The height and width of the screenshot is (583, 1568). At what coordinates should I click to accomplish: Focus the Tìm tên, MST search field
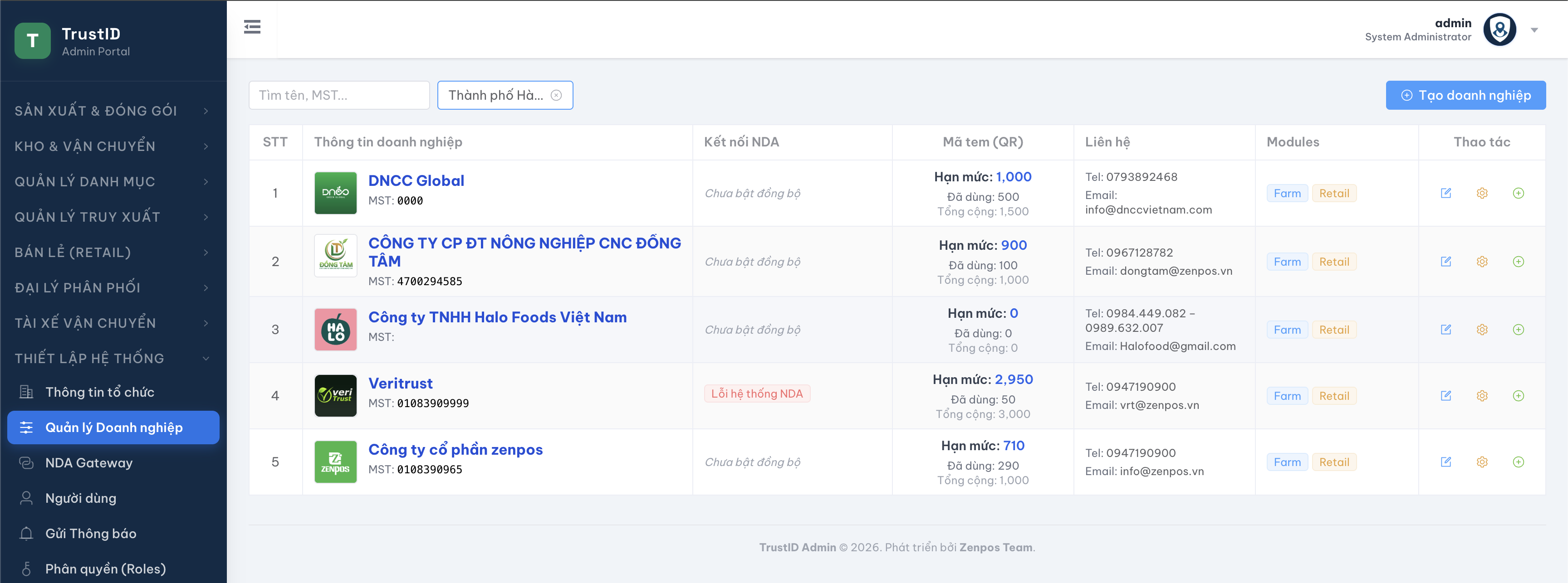(339, 96)
